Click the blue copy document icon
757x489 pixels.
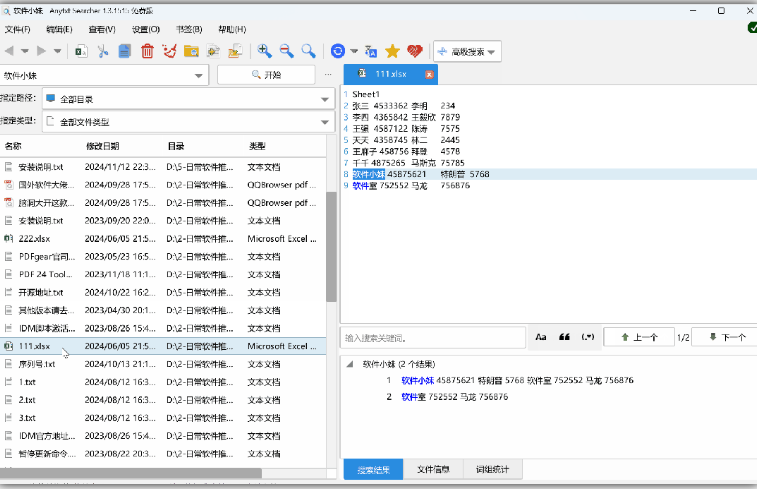tap(125, 51)
